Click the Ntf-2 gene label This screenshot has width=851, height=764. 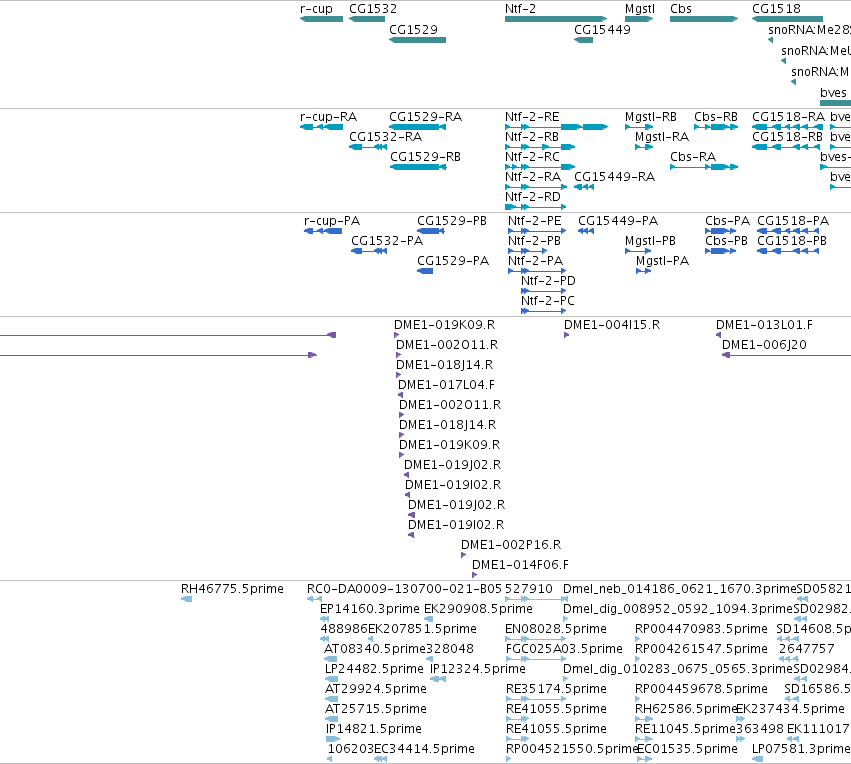pyautogui.click(x=520, y=9)
